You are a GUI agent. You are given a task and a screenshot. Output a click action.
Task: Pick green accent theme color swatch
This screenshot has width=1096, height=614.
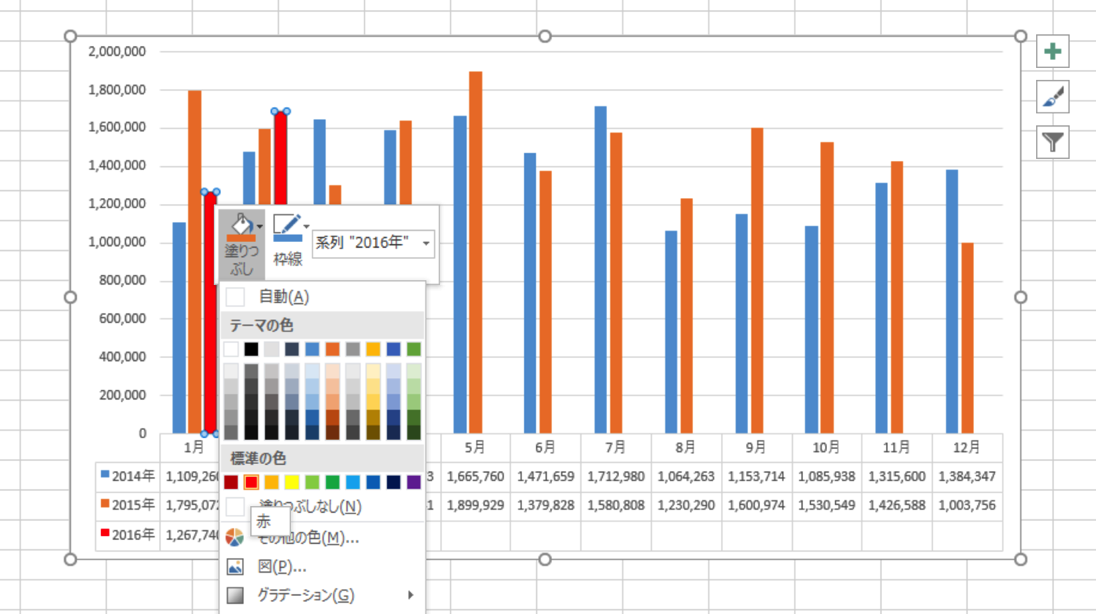[x=414, y=349]
